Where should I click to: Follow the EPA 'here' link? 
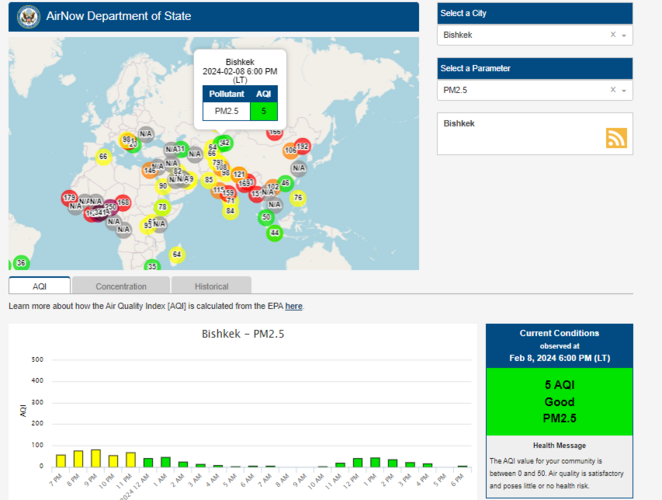pyautogui.click(x=293, y=306)
